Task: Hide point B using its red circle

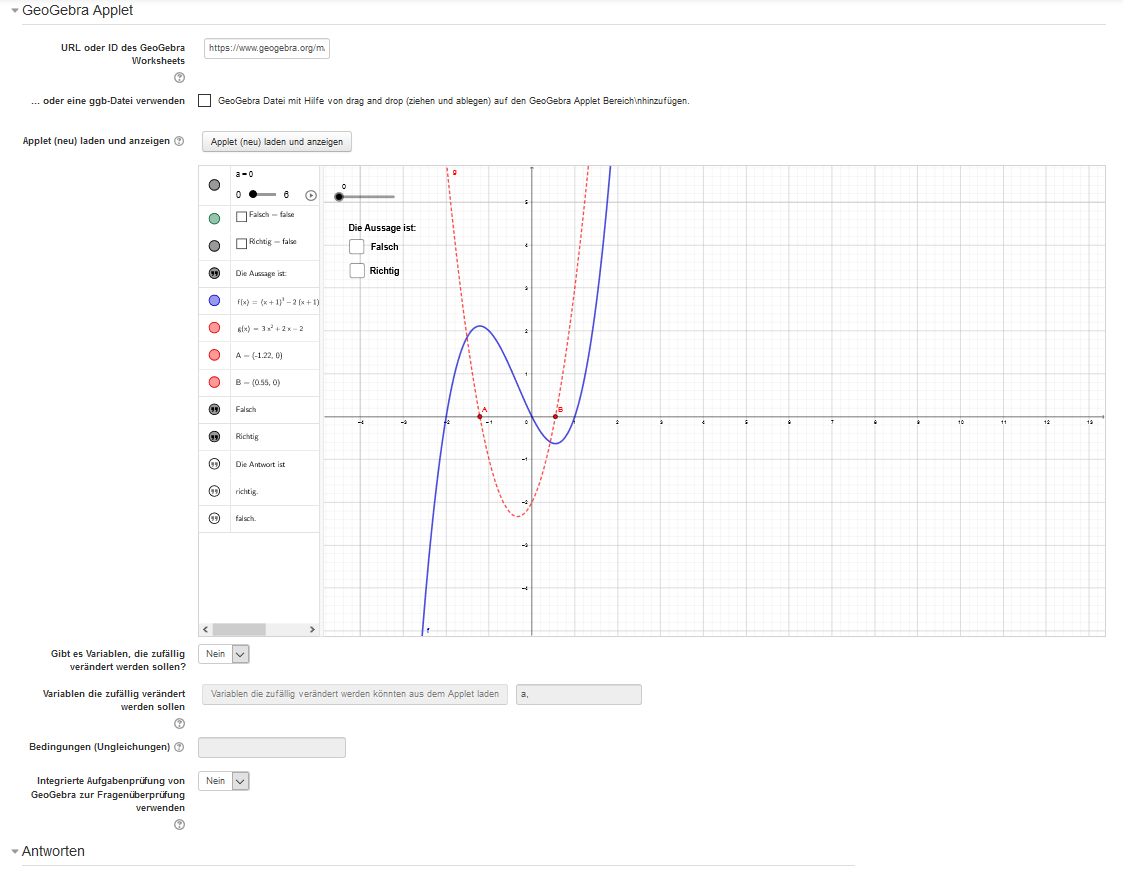Action: (x=214, y=382)
